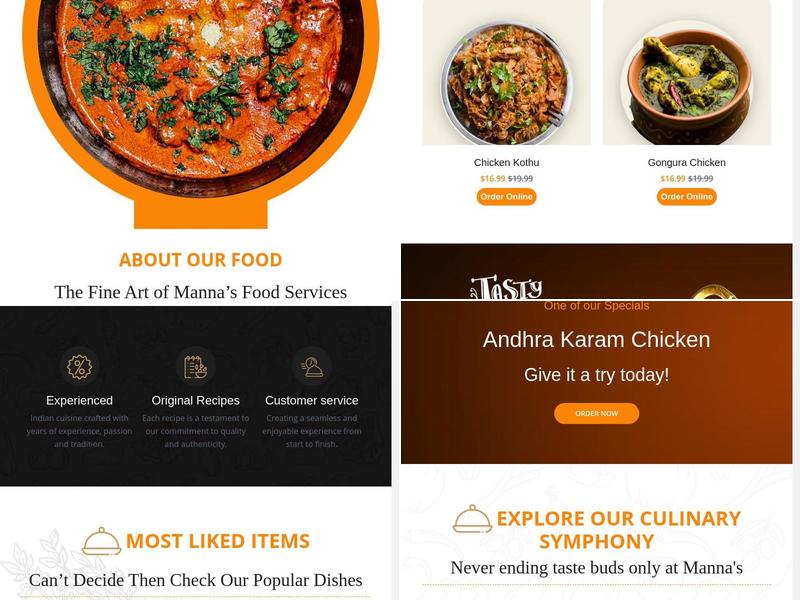
Task: Click the Andhra Karam Chicken heading
Action: [596, 339]
